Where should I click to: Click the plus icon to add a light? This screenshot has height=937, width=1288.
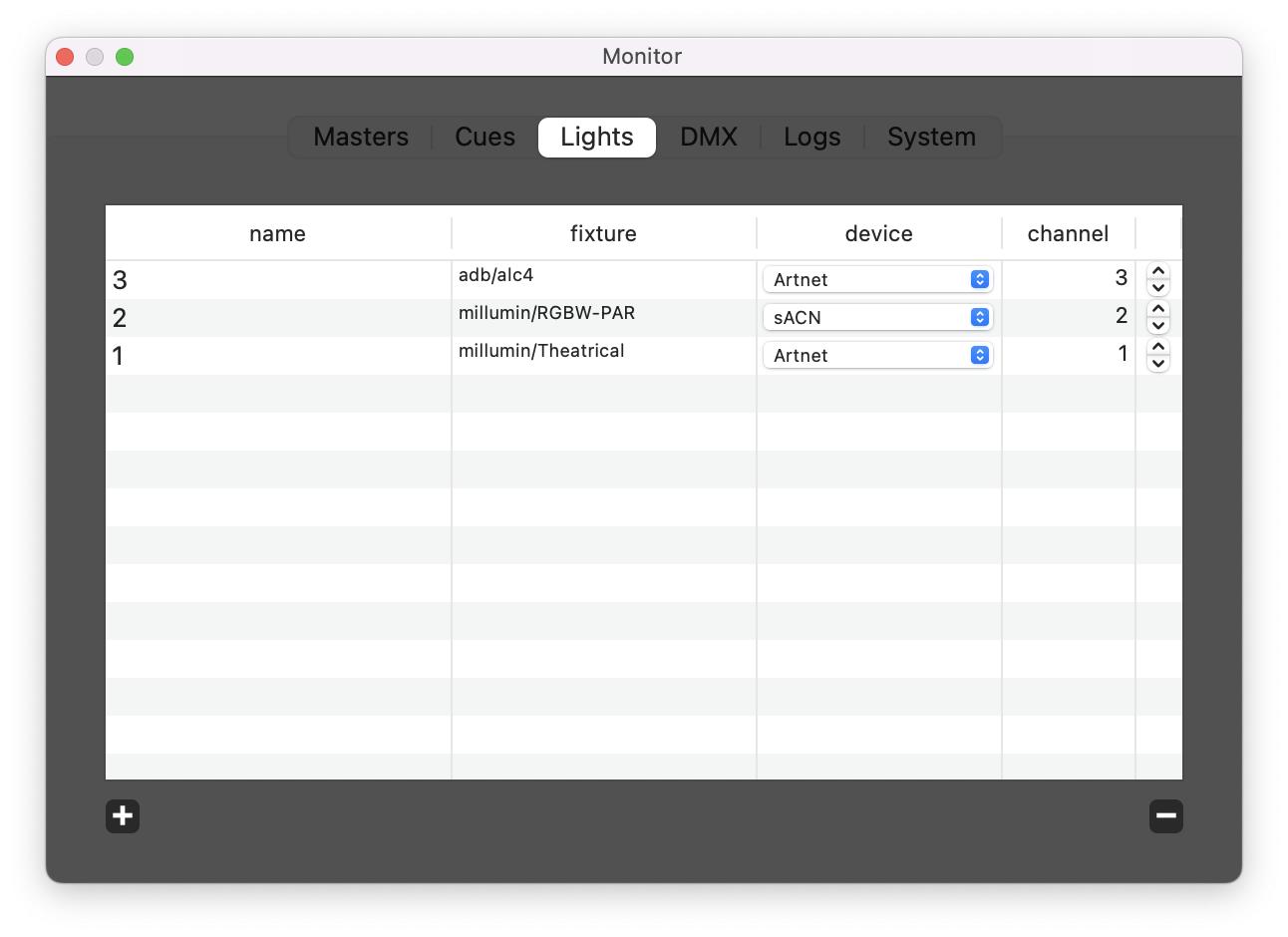(123, 815)
